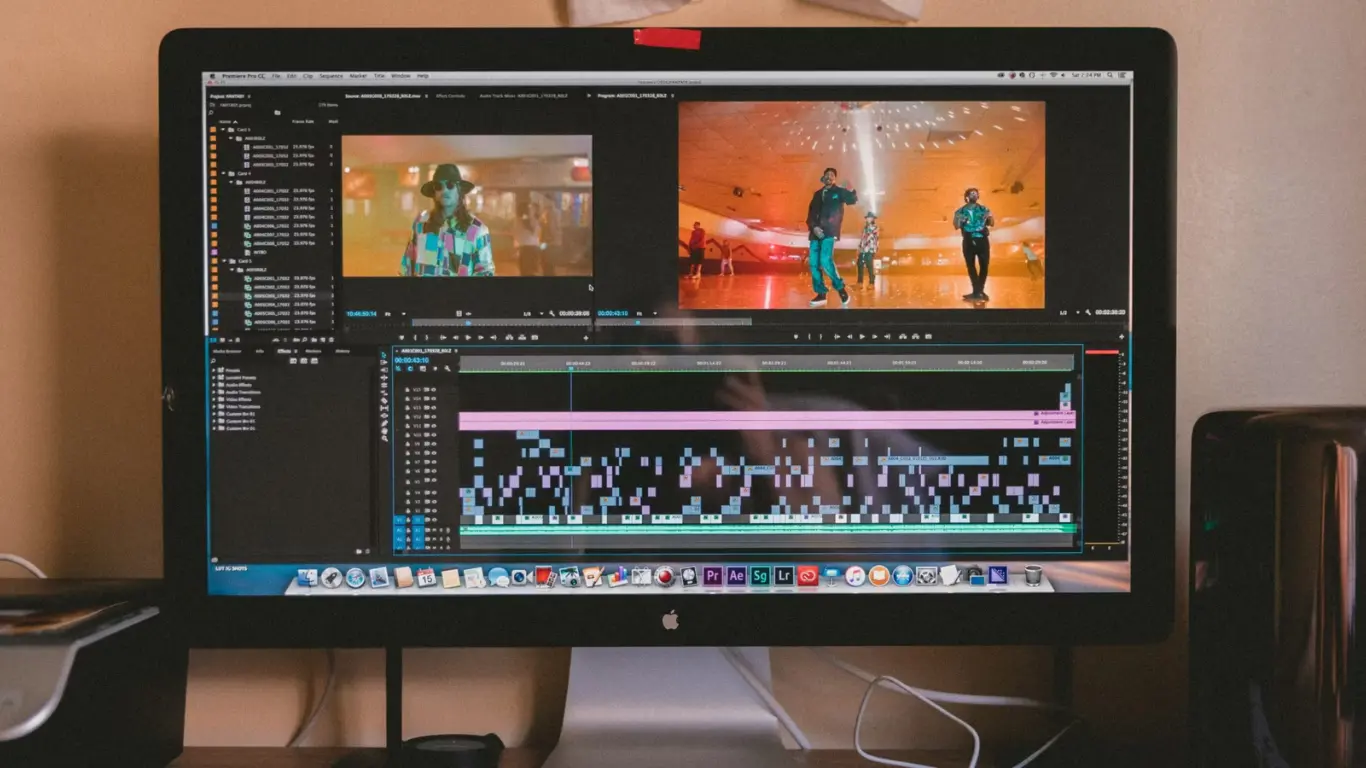Select the Hand tool
This screenshot has height=768, width=1366.
(384, 431)
